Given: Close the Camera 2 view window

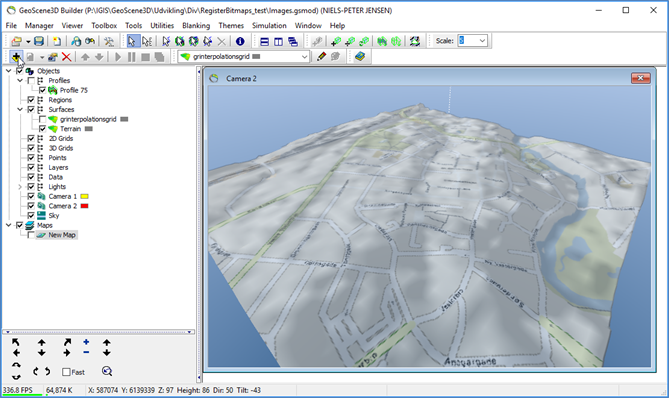Looking at the screenshot, I should tap(640, 78).
